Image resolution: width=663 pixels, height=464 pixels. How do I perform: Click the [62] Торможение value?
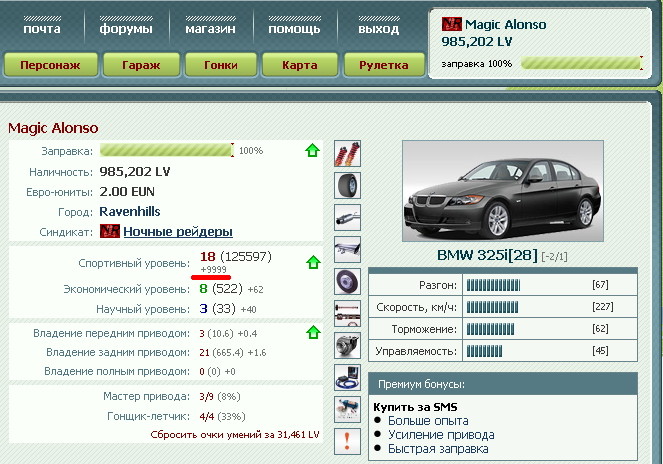600,328
